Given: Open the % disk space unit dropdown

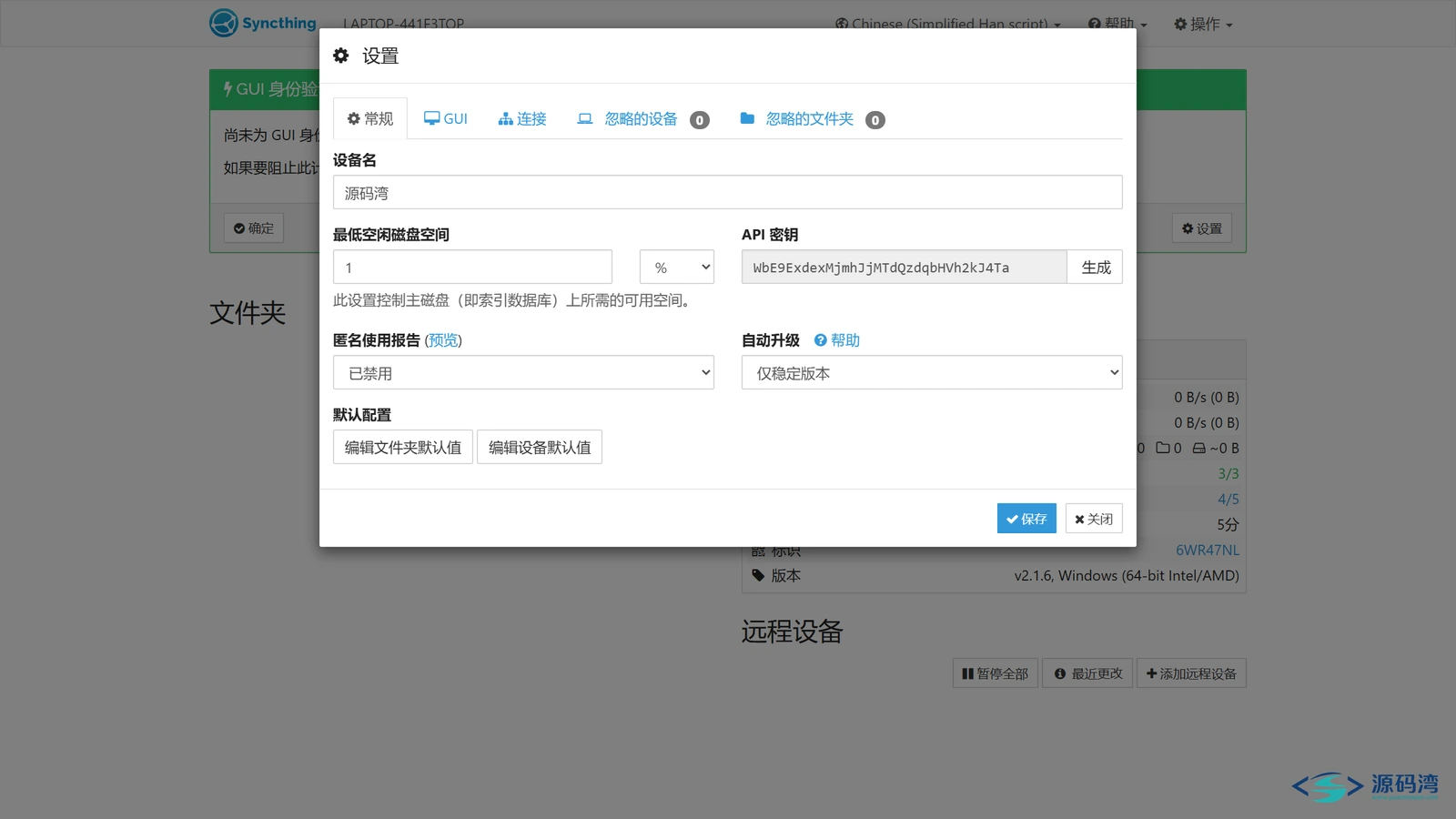Looking at the screenshot, I should (677, 268).
